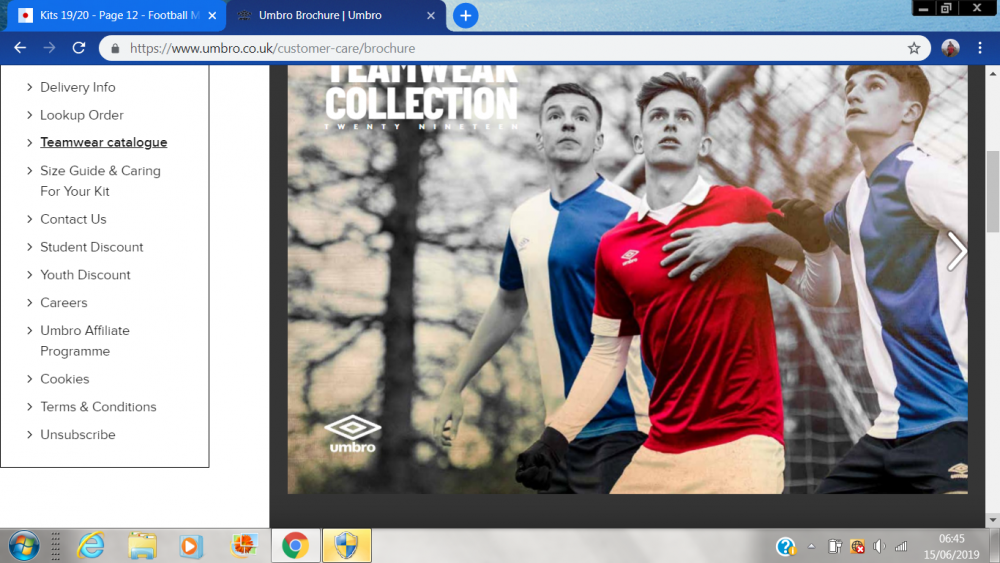
Task: Open a new browser tab
Action: click(x=465, y=16)
